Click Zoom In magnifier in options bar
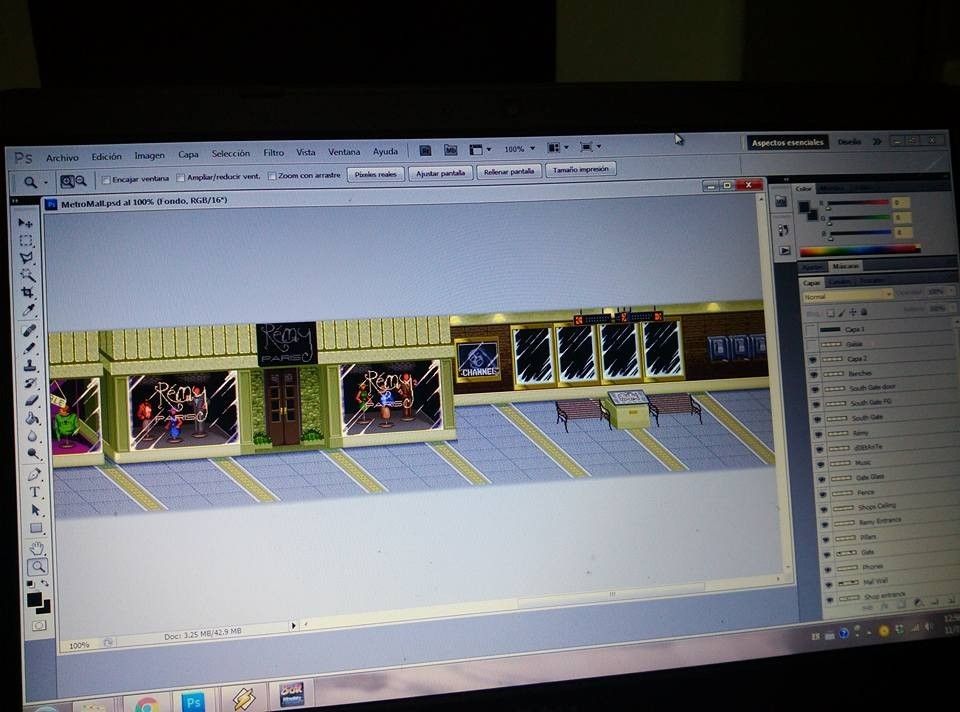 tap(67, 181)
